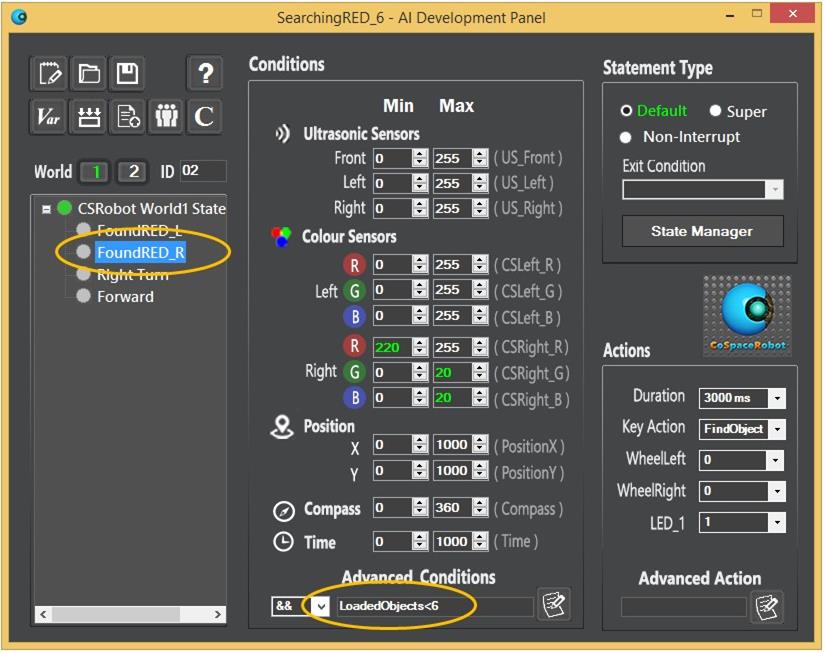Click the C code icon
This screenshot has width=825, height=653.
pyautogui.click(x=204, y=117)
